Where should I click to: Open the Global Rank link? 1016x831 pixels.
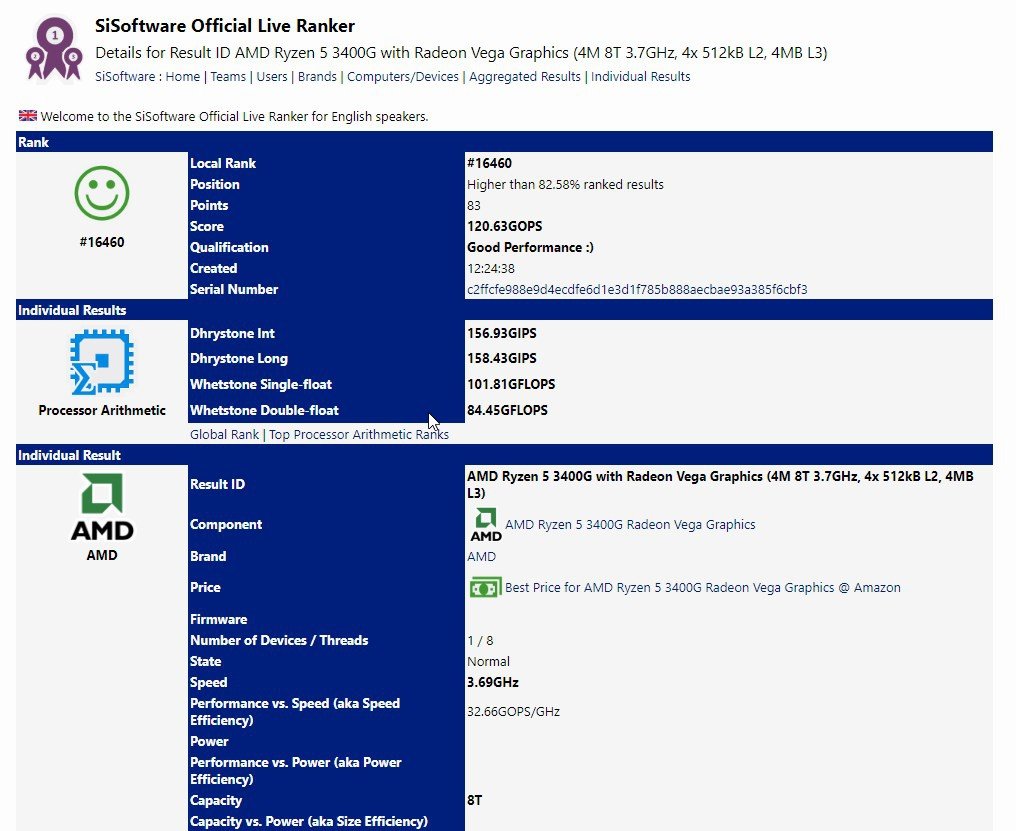pyautogui.click(x=224, y=434)
